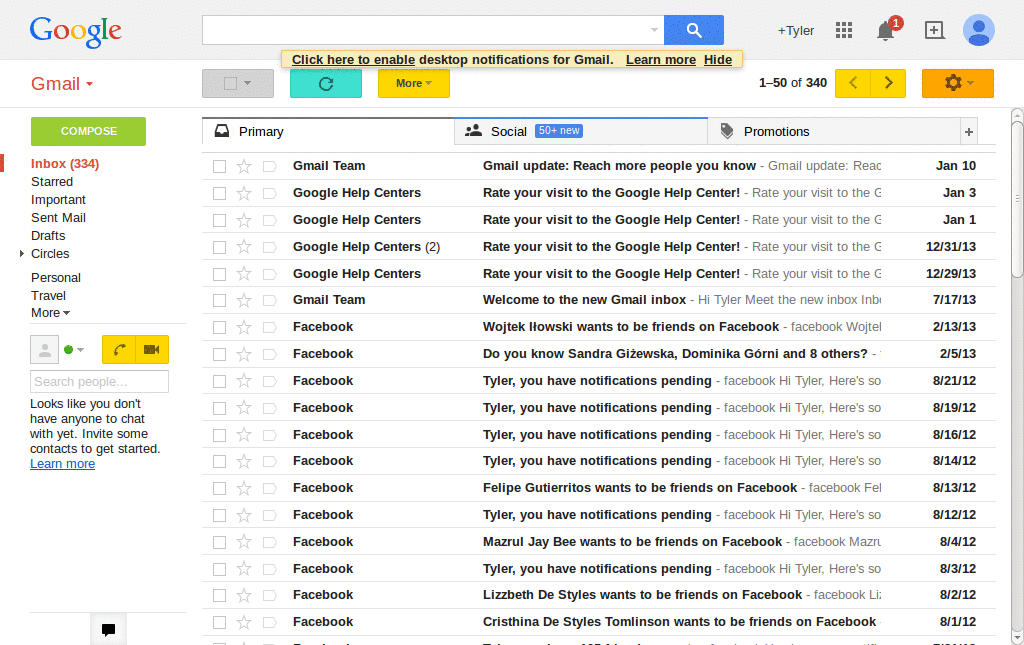Open the Drafts folder

[x=48, y=236]
